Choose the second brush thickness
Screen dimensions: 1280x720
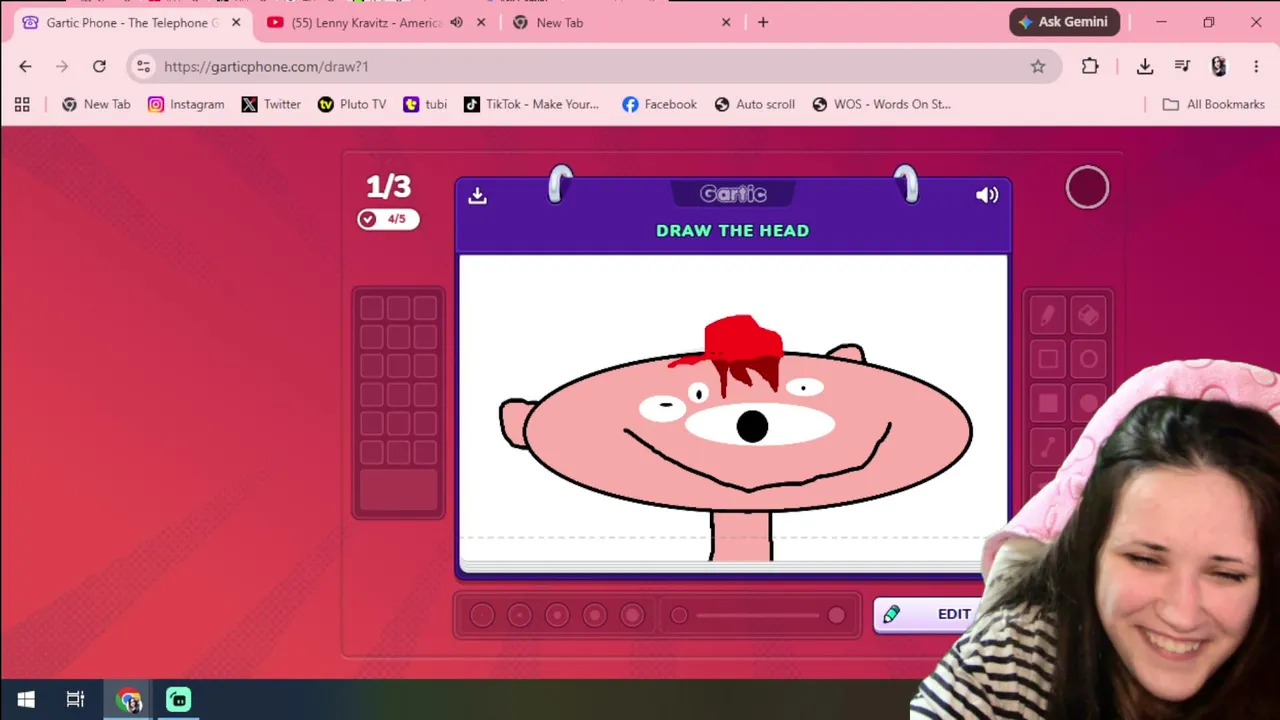(x=519, y=616)
